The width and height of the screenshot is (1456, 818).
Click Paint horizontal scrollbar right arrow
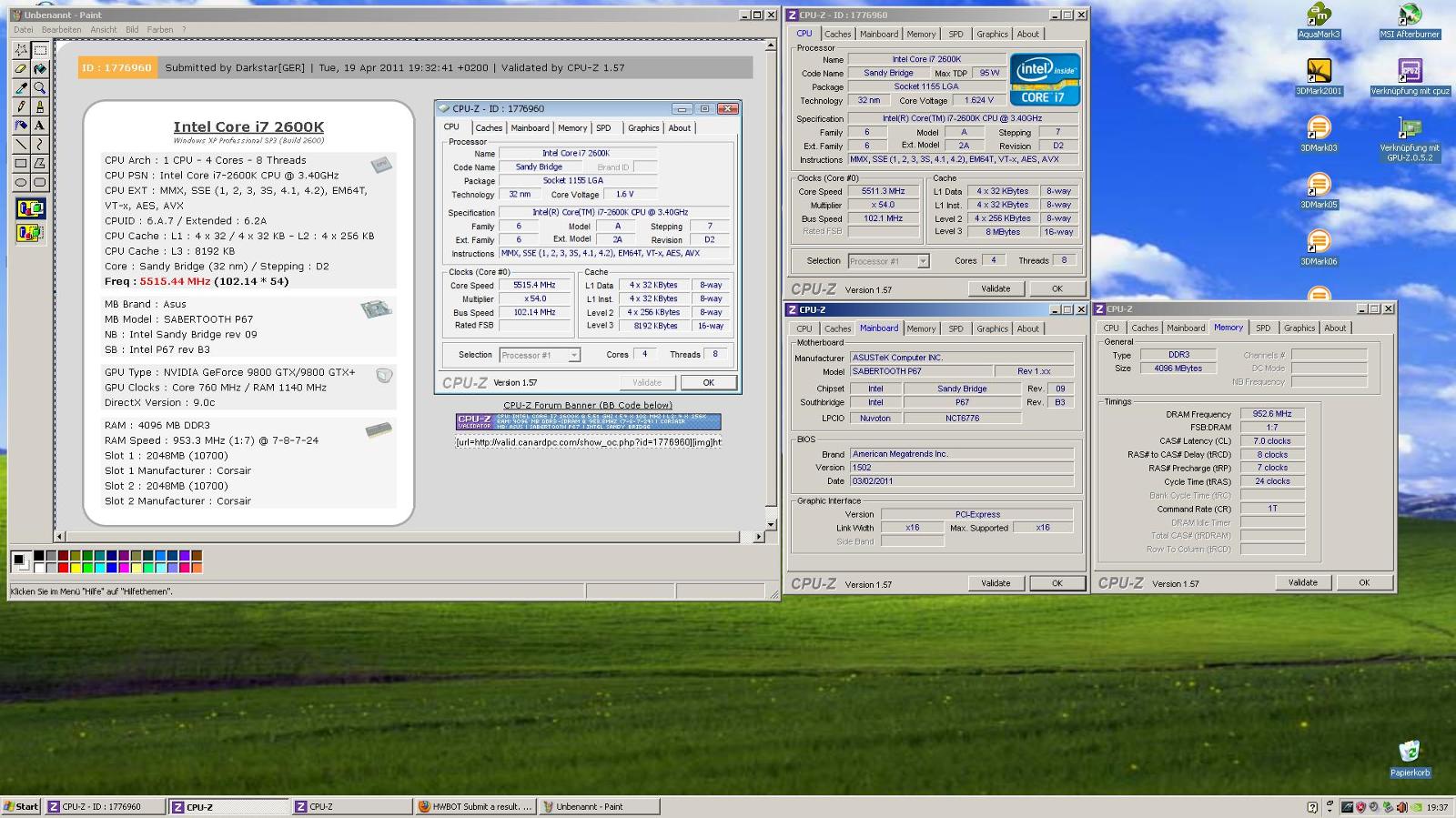click(759, 537)
